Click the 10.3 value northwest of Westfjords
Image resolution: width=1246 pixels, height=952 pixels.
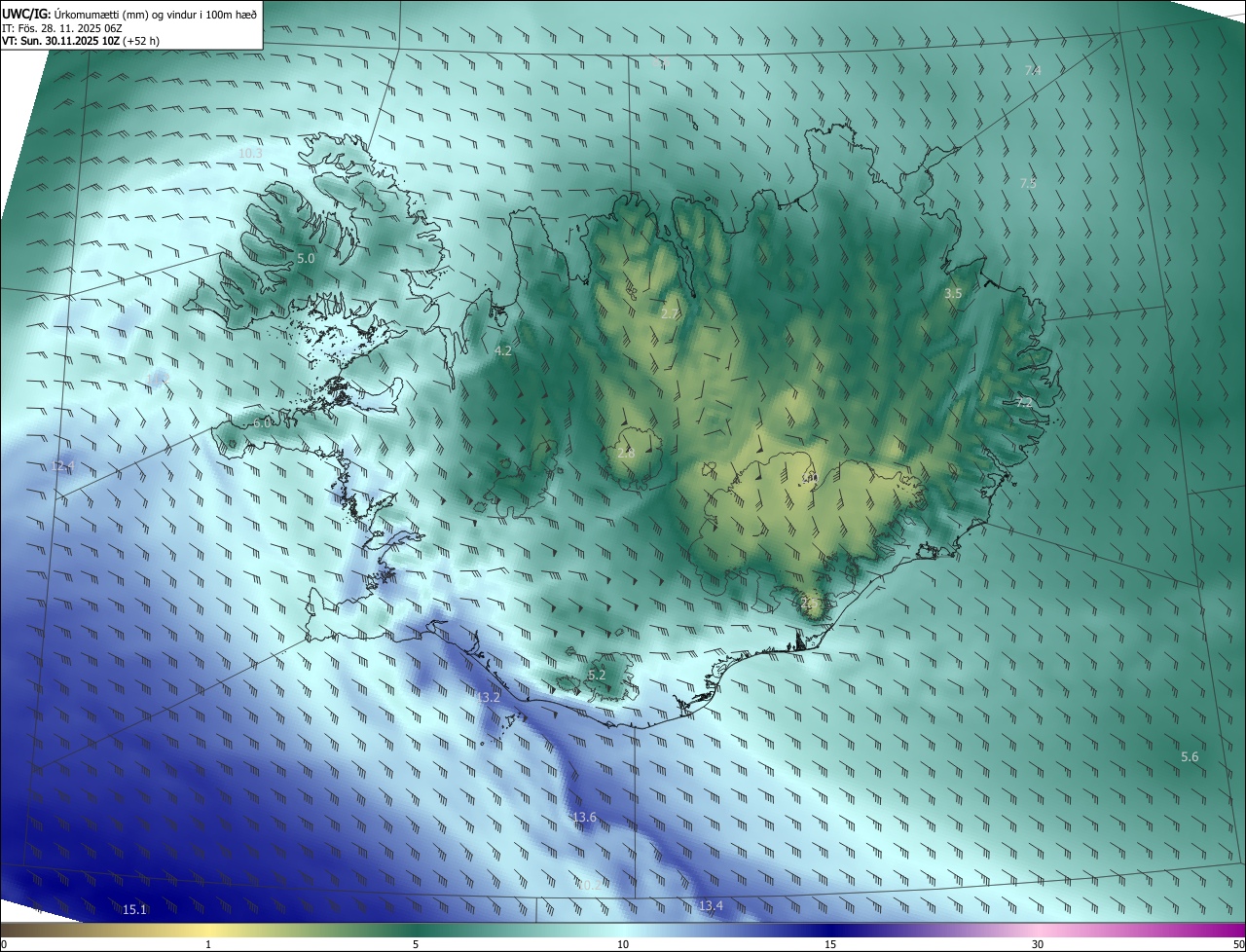[250, 154]
